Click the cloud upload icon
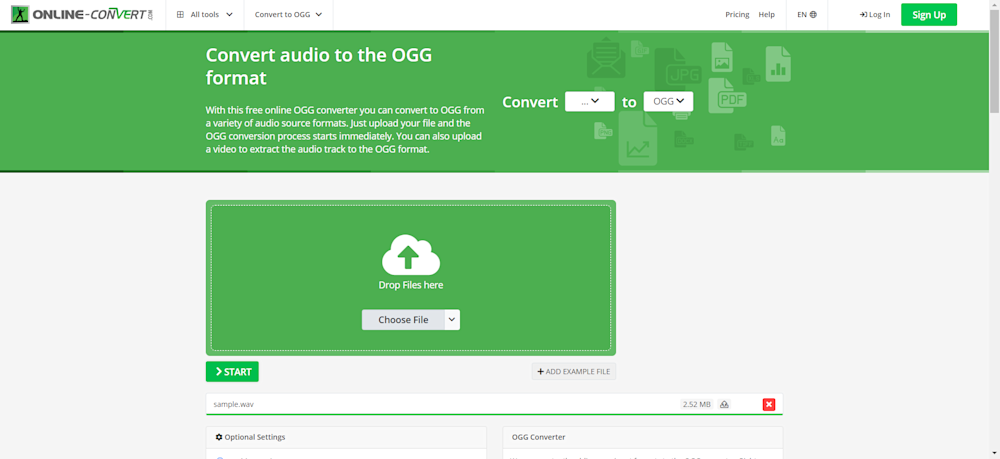The width and height of the screenshot is (1000, 459). coord(411,254)
